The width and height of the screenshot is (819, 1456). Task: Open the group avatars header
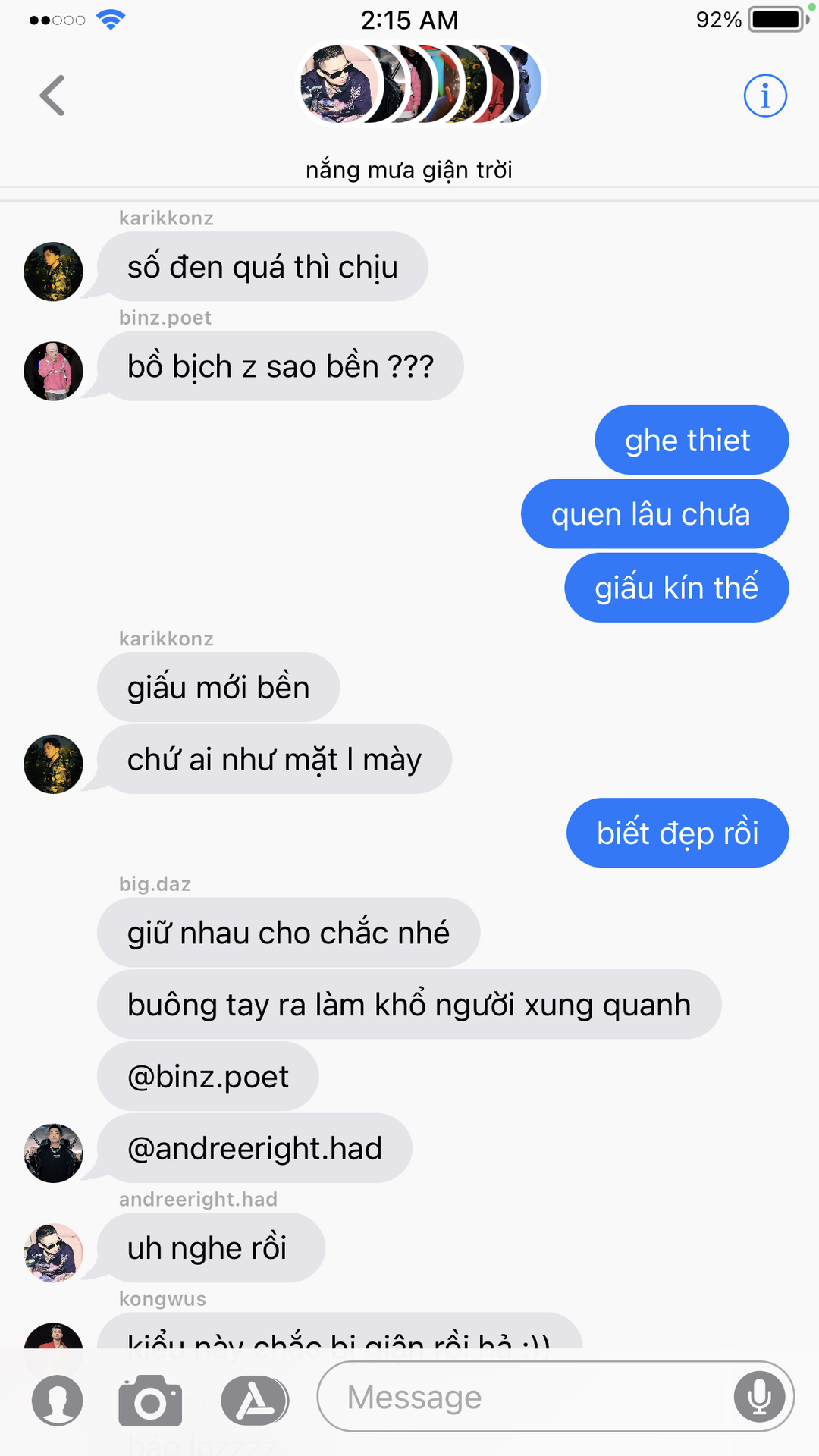click(420, 84)
